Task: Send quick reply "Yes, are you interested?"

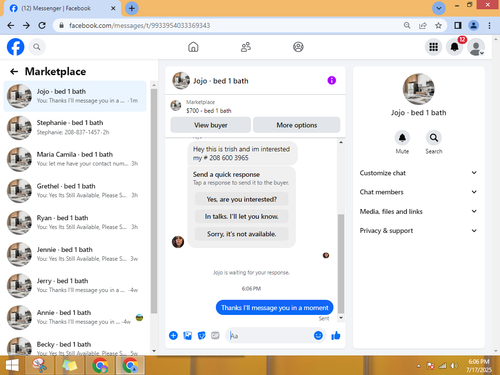Action: (x=242, y=199)
